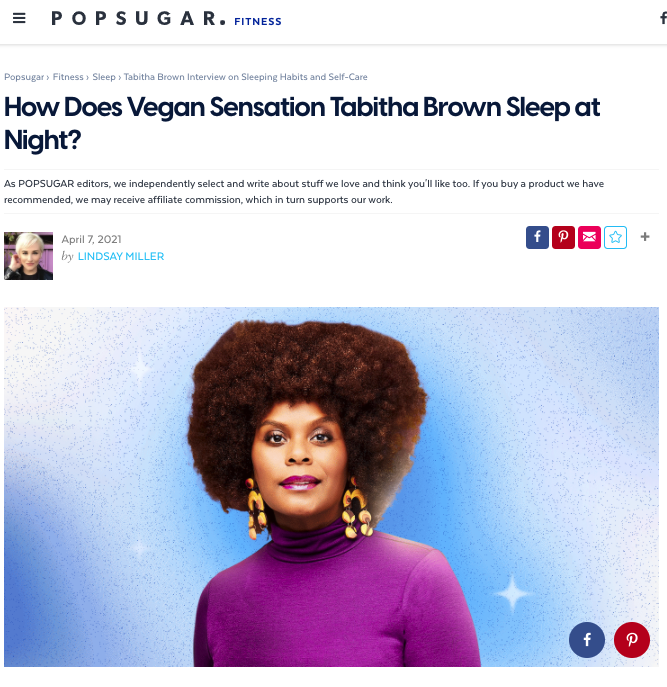
Task: Pin hero image with round Pinterest button
Action: coord(632,640)
